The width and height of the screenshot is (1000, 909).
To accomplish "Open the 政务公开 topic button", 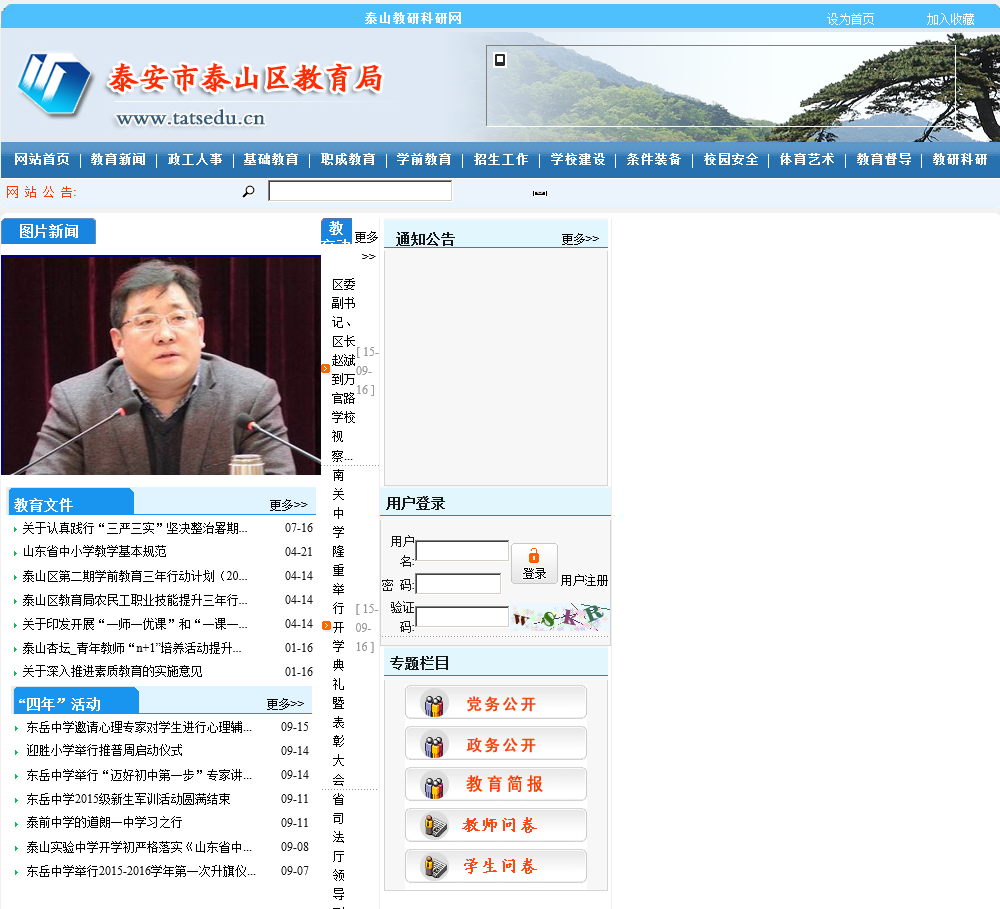I will (x=496, y=743).
